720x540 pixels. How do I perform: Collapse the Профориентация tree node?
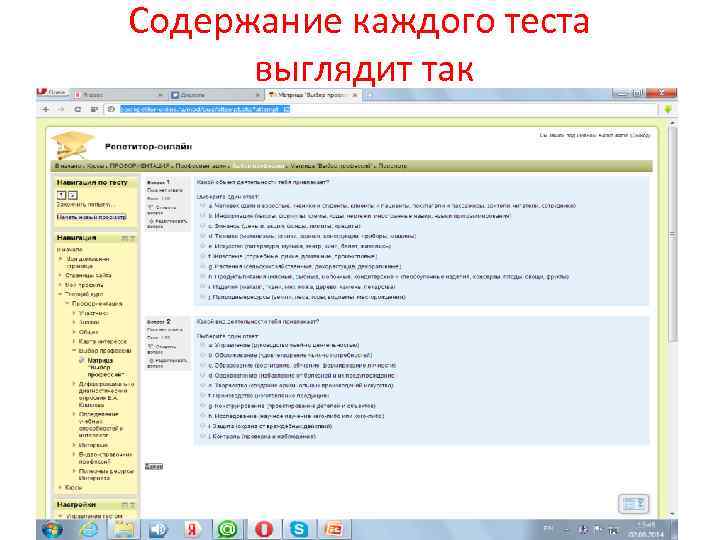point(67,304)
